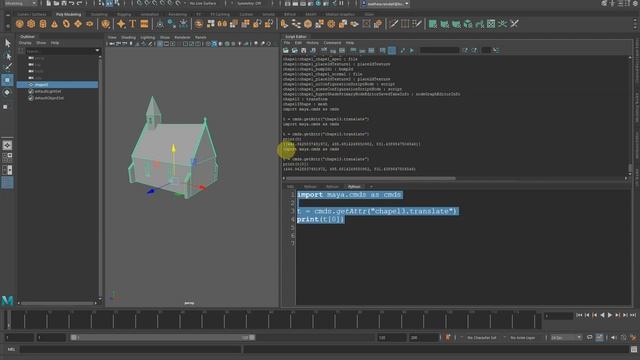Select chapel1 node in the Outliner
The image size is (640, 360).
[x=58, y=84]
